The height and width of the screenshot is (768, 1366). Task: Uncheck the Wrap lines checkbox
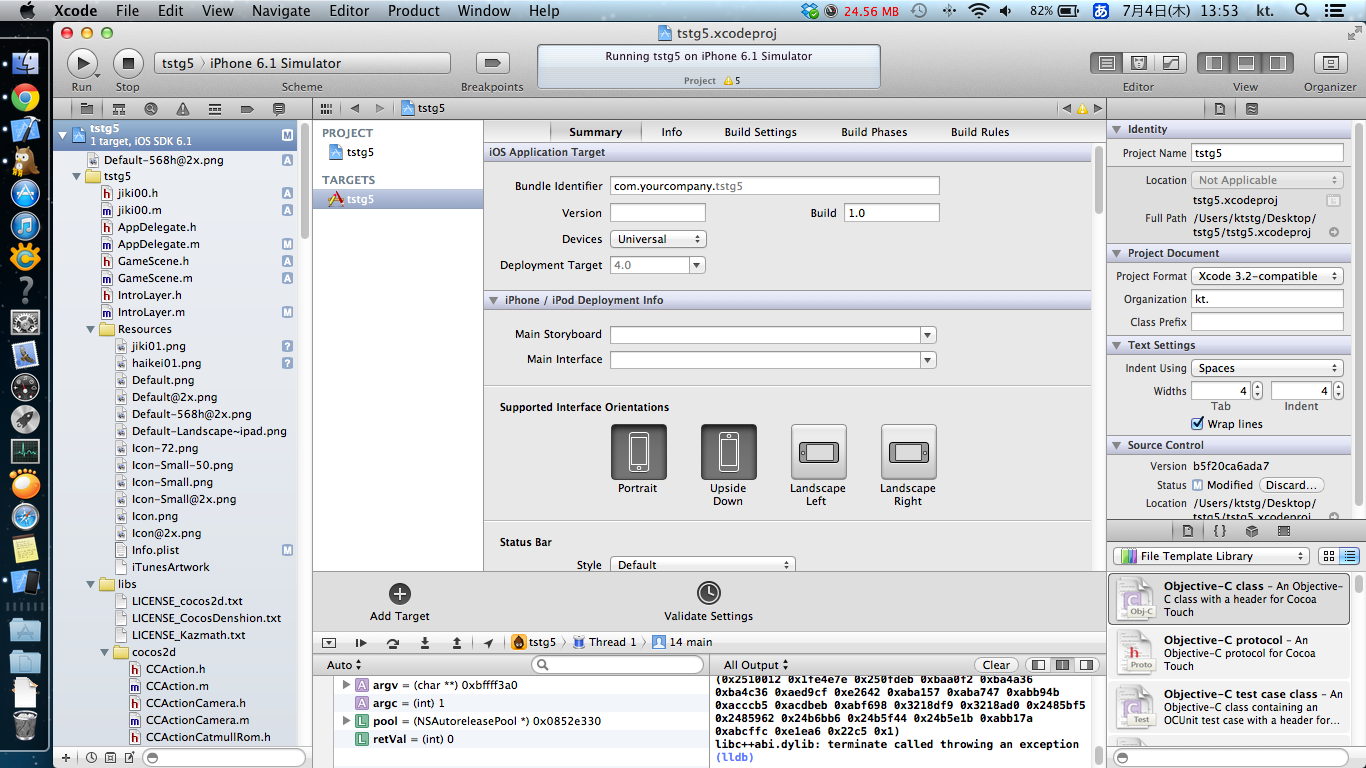pos(1197,424)
